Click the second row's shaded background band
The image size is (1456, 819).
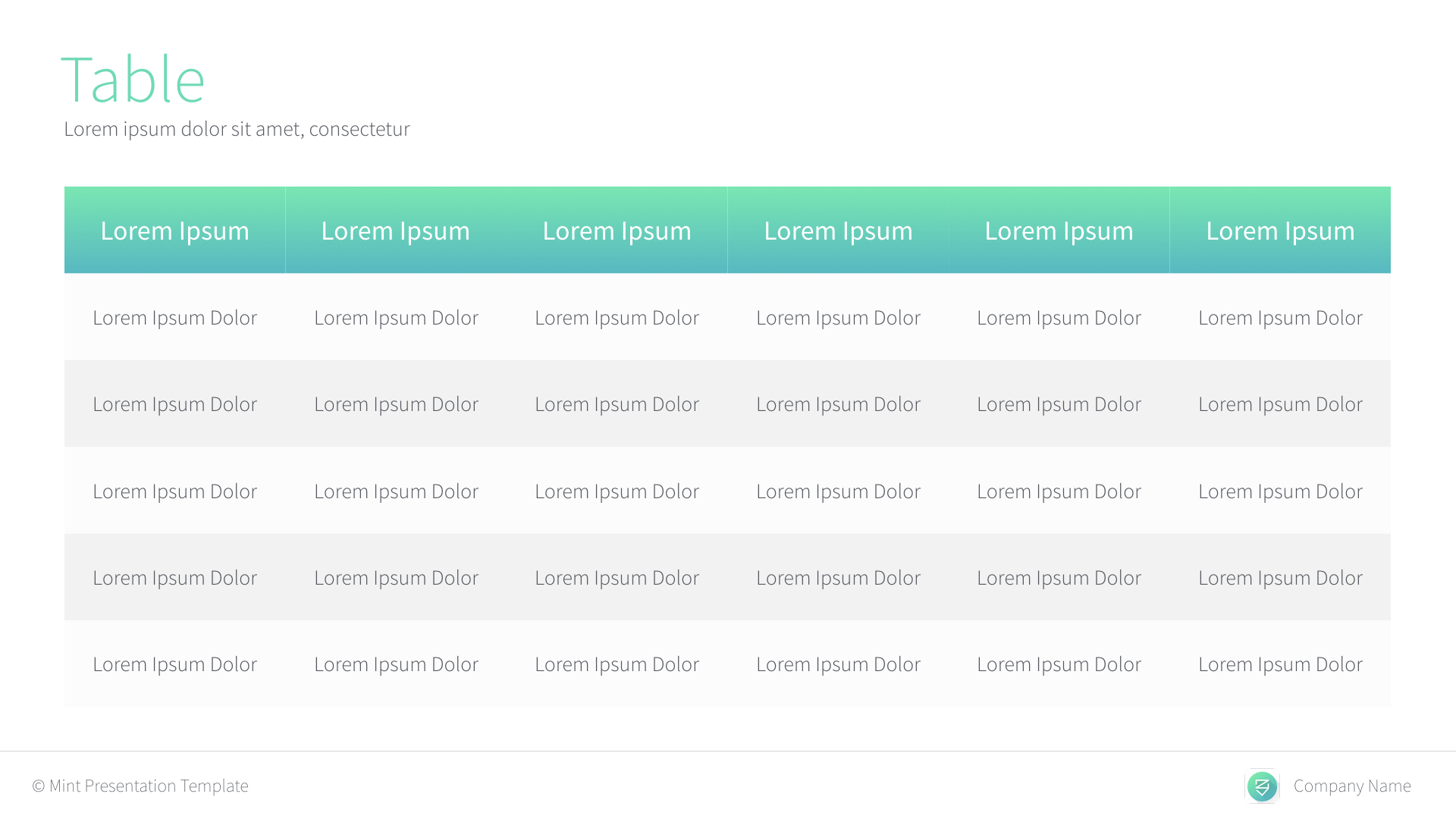pos(728,403)
